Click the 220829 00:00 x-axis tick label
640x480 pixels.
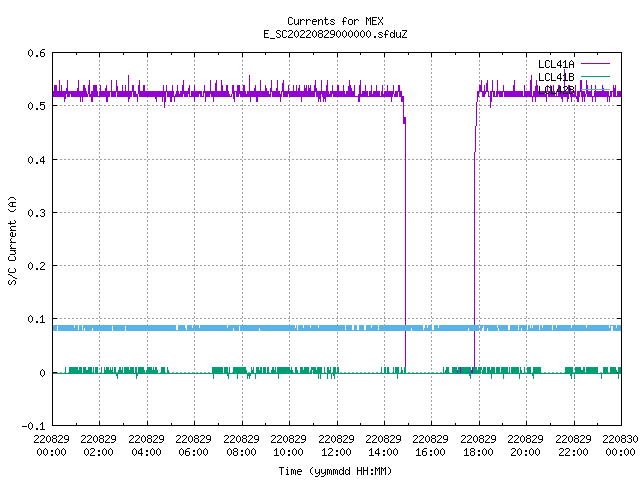point(51,446)
